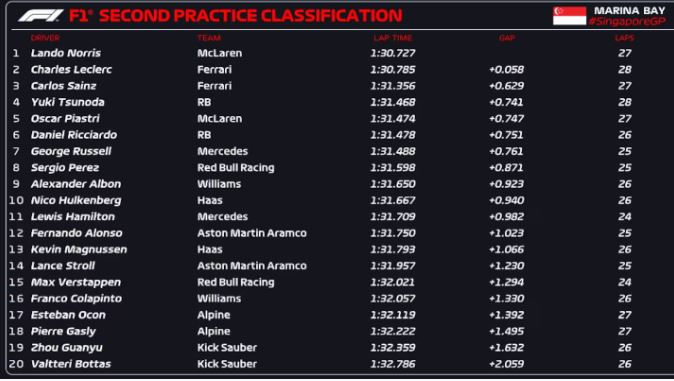674x381 pixels.
Task: Select Lewis Hamilton's Mercedes team entry
Action: (222, 216)
